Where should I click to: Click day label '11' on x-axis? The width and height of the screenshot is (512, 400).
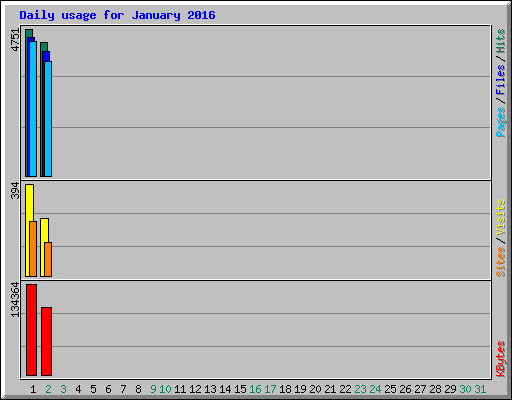tap(180, 389)
